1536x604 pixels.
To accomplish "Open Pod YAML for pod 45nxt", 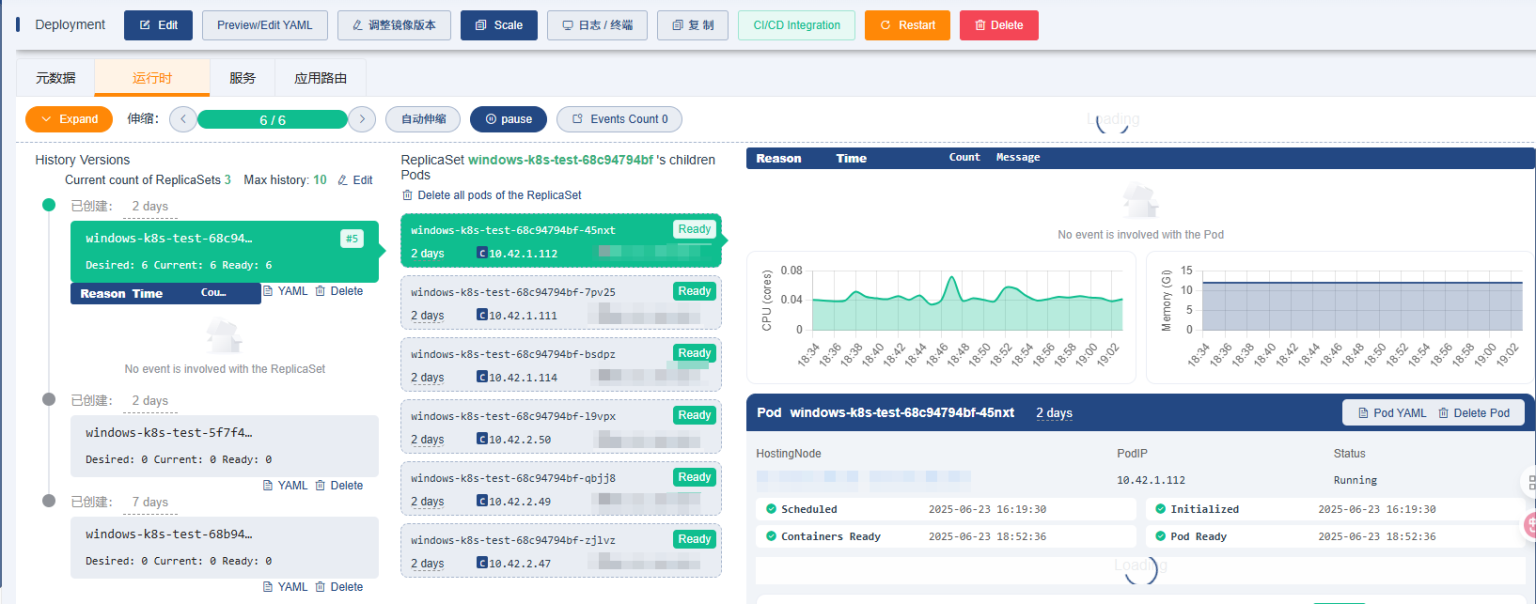I will click(1391, 412).
